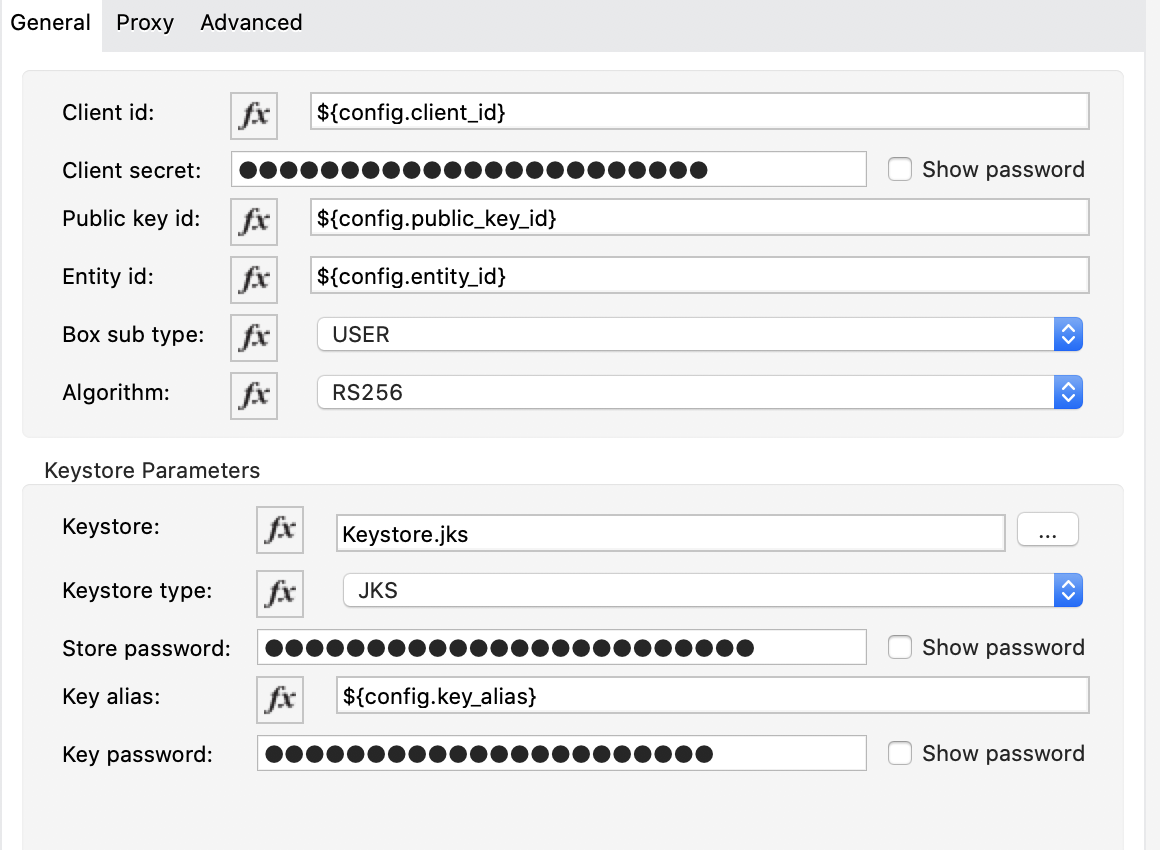The image size is (1160, 850).
Task: Toggle expression mode for Public key id
Action: 254,219
